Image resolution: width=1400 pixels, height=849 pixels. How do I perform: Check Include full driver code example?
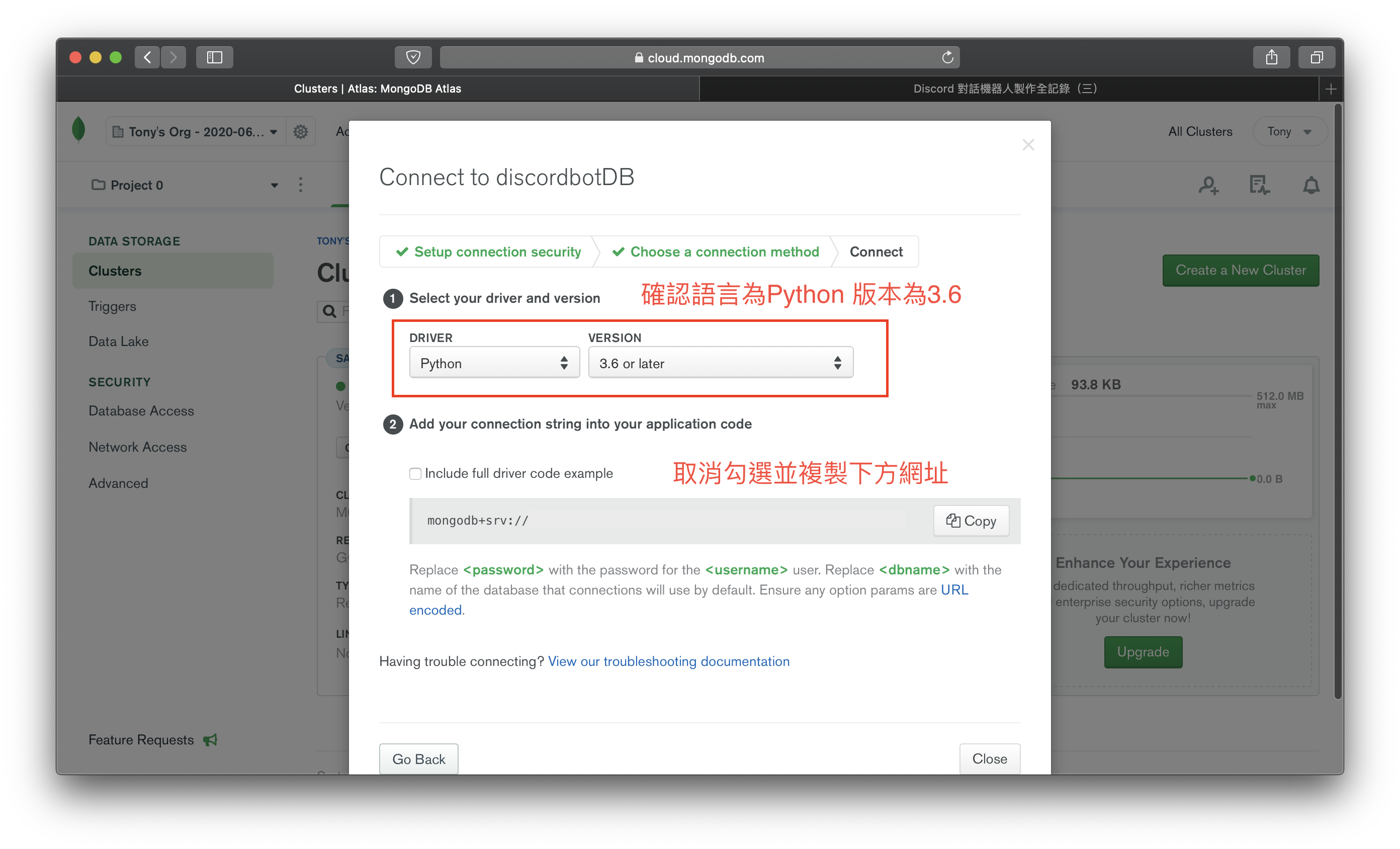(415, 473)
